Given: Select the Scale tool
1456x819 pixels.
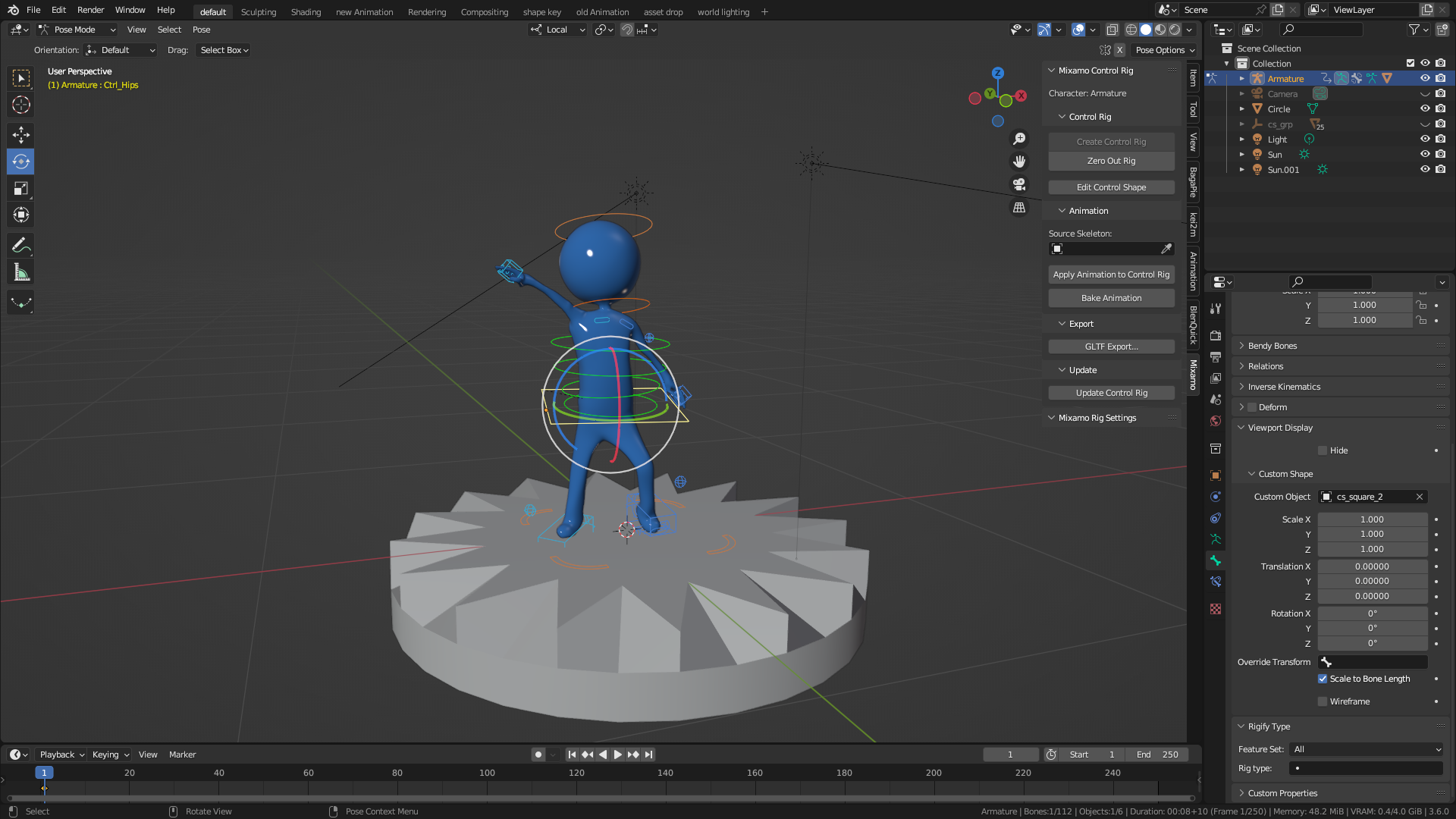Looking at the screenshot, I should [20, 188].
